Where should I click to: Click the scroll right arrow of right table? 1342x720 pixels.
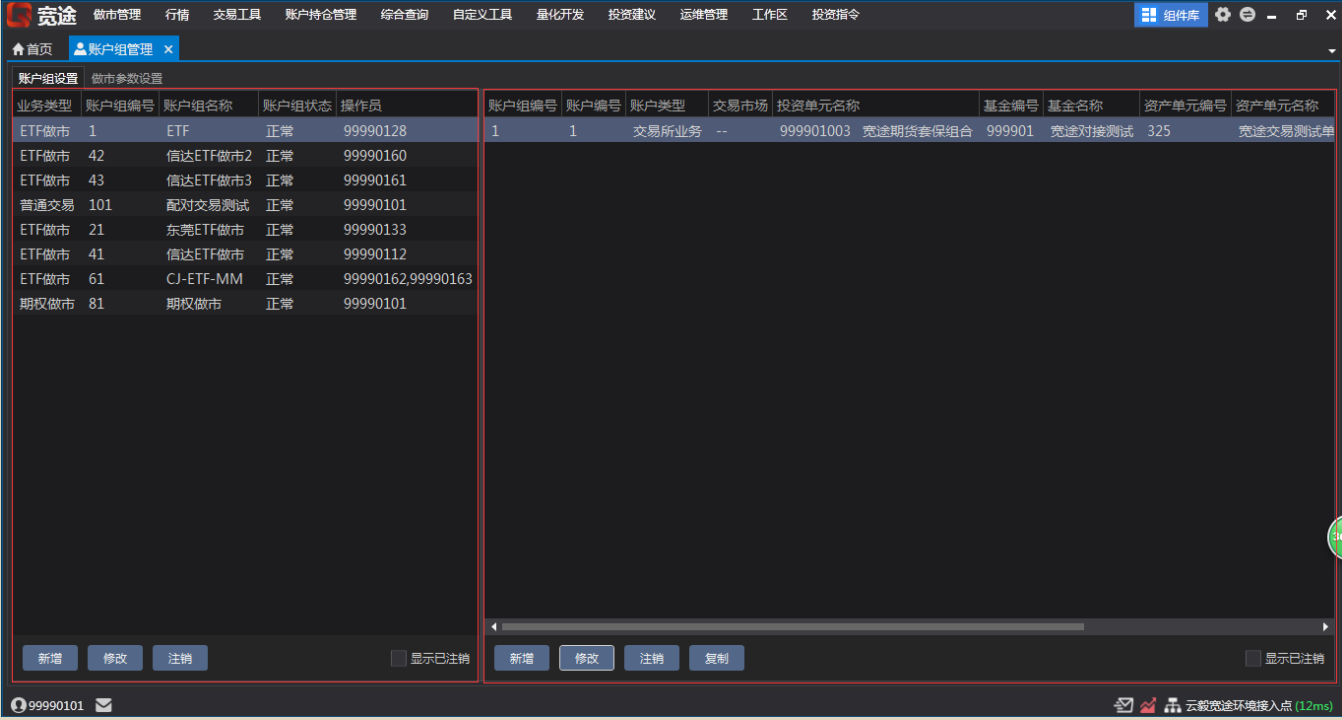tap(1326, 627)
